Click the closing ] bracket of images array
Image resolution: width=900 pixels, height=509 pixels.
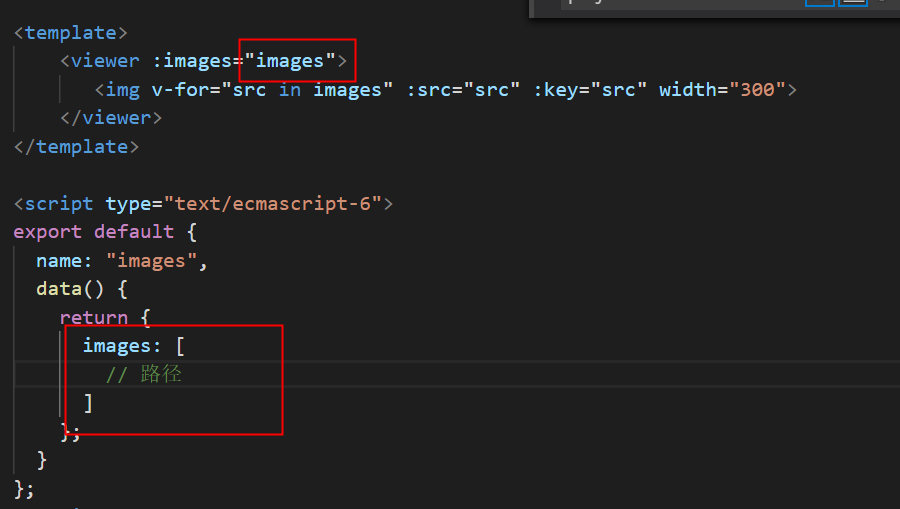88,403
